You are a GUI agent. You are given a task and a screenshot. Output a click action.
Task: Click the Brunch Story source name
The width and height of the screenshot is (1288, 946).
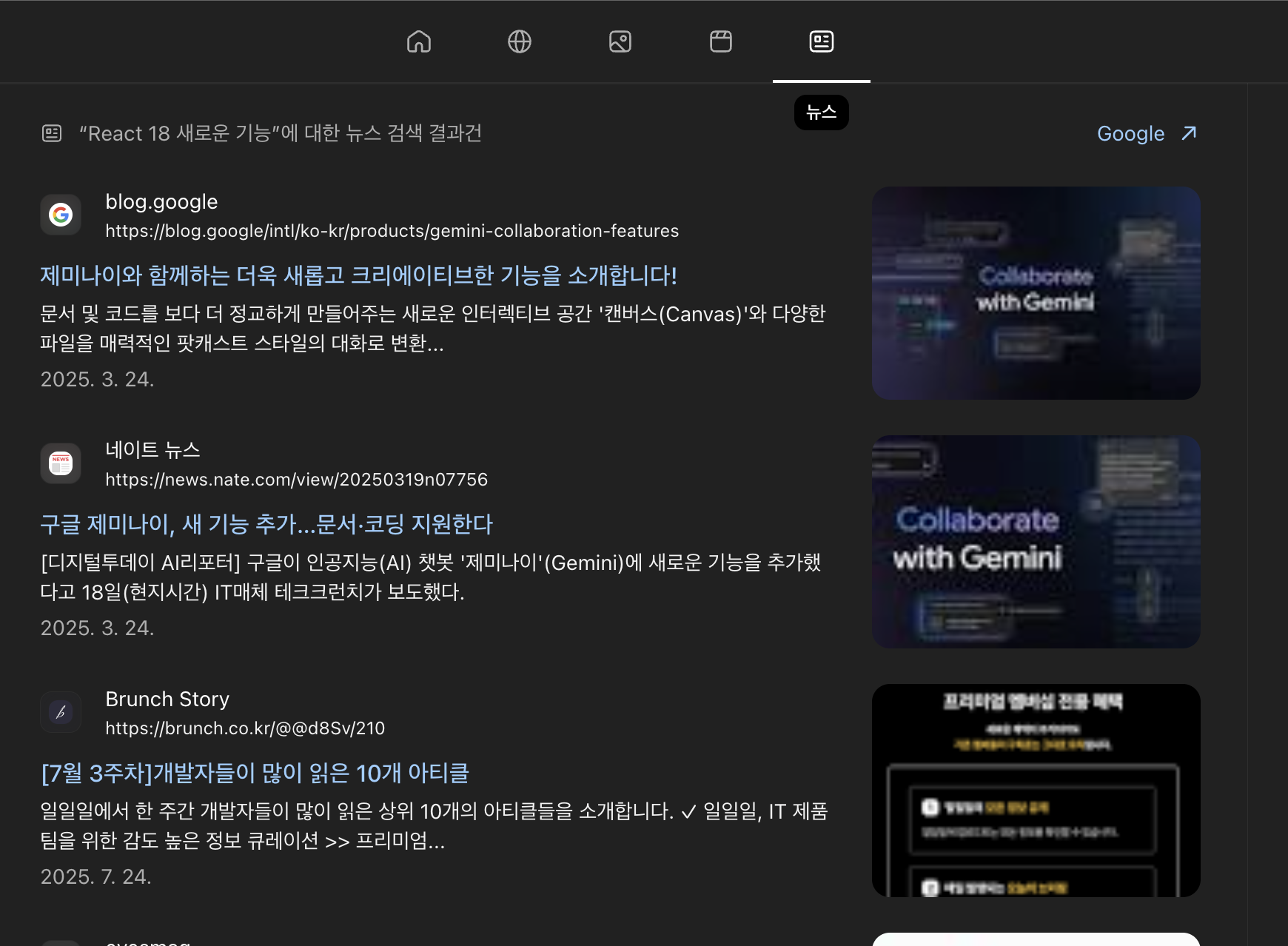click(167, 699)
